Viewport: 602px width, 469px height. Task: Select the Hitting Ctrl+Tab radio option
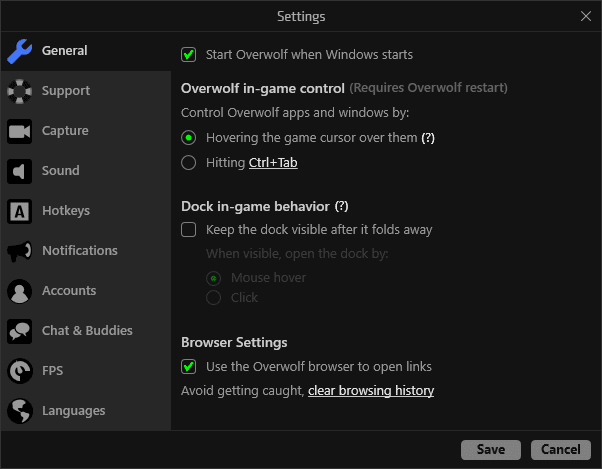pos(189,163)
